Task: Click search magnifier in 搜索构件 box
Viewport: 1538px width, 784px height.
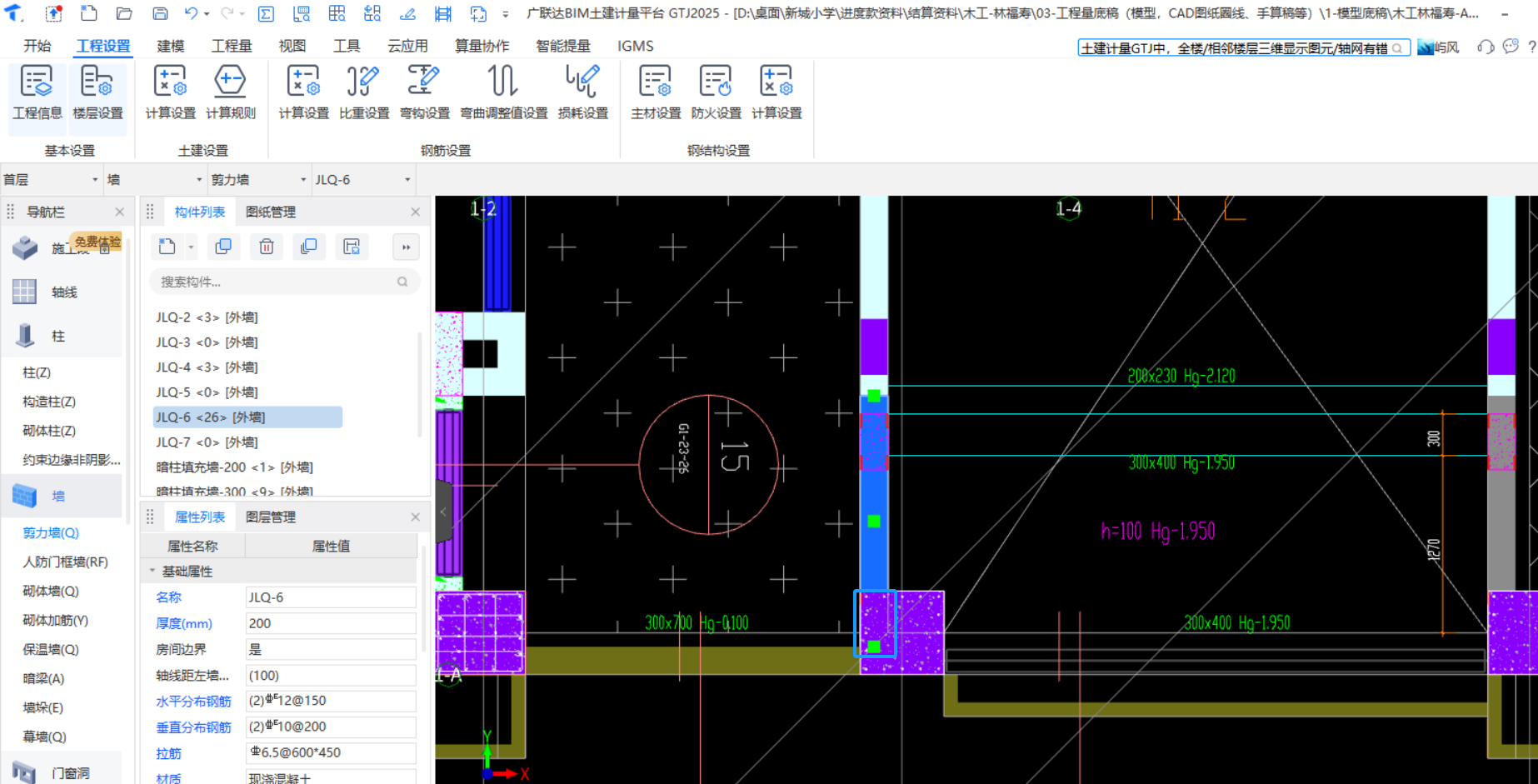Action: point(402,282)
